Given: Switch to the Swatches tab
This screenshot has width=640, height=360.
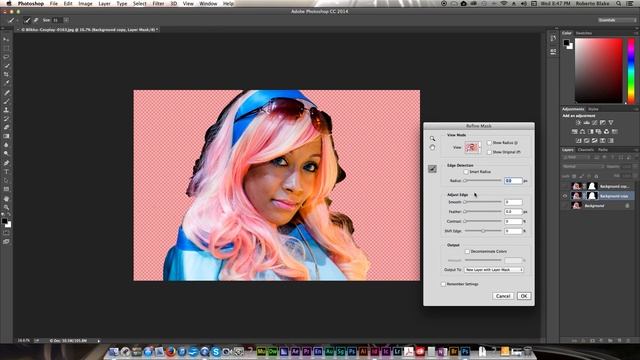Looking at the screenshot, I should point(584,33).
